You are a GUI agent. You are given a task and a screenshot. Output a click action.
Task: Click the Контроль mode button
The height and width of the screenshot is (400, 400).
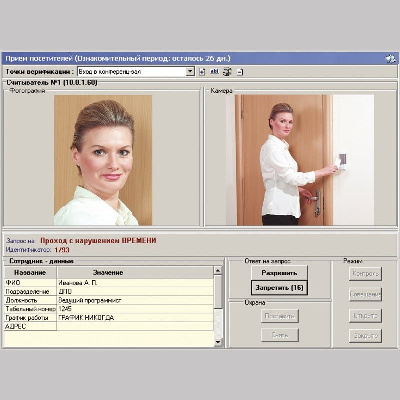[365, 274]
